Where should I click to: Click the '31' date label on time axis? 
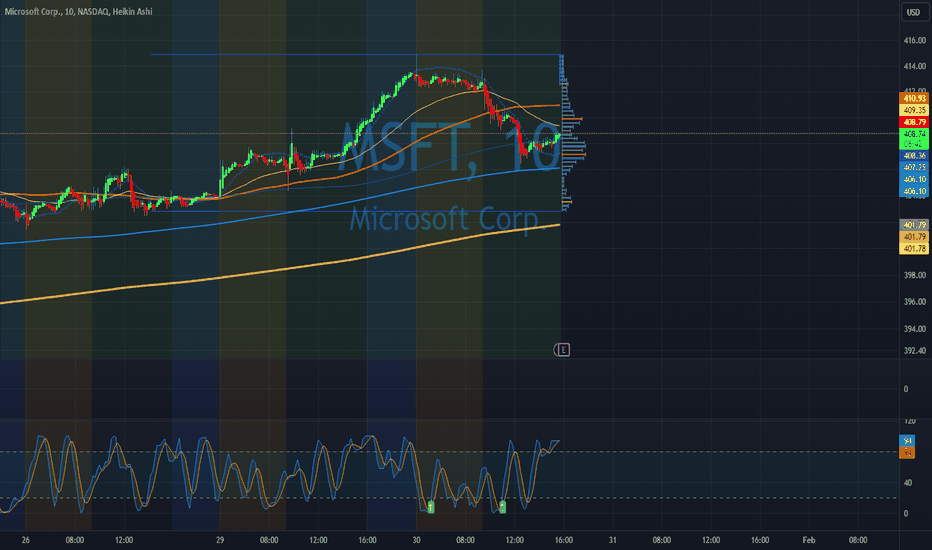[x=612, y=540]
